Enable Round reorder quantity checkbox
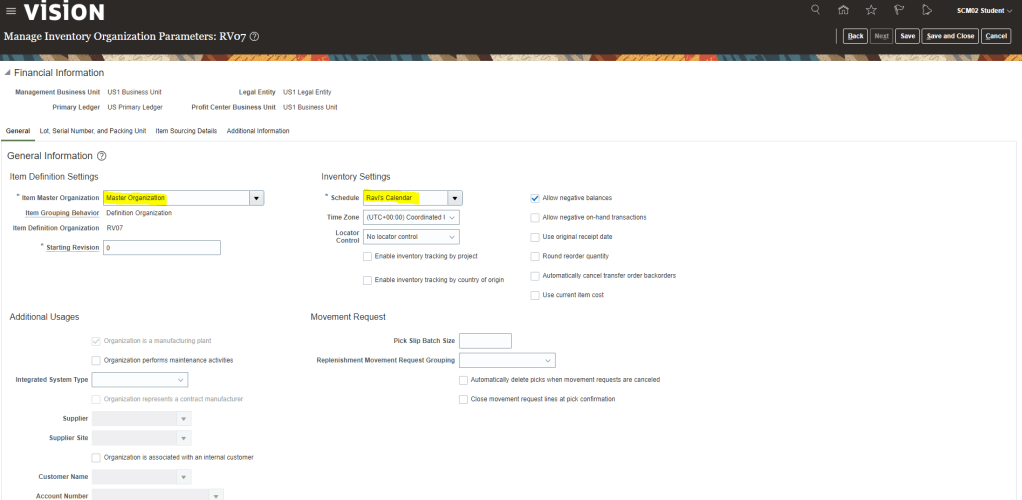1022x500 pixels. [x=535, y=256]
